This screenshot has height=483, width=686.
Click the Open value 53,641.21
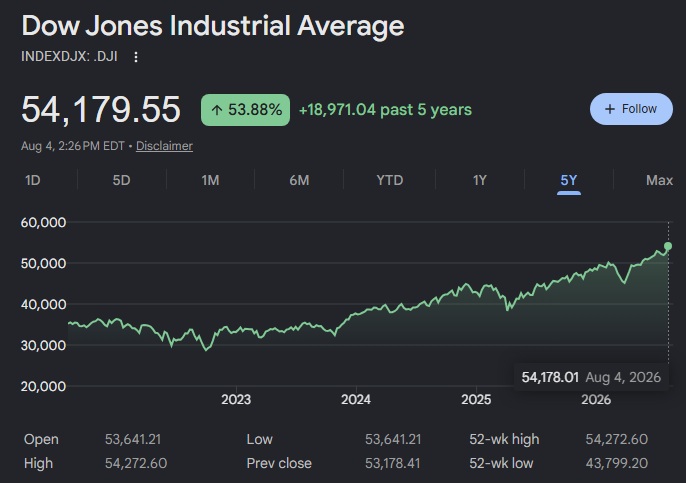click(x=133, y=439)
